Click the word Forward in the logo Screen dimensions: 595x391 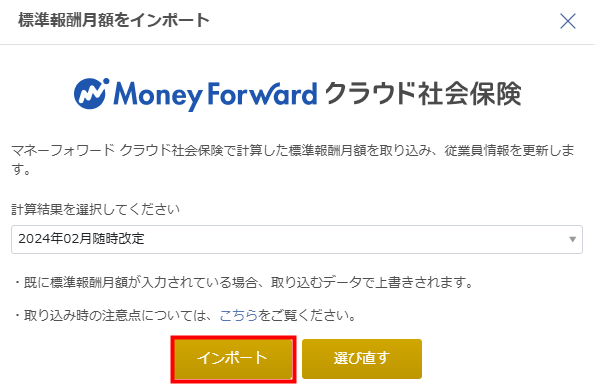pyautogui.click(x=262, y=93)
